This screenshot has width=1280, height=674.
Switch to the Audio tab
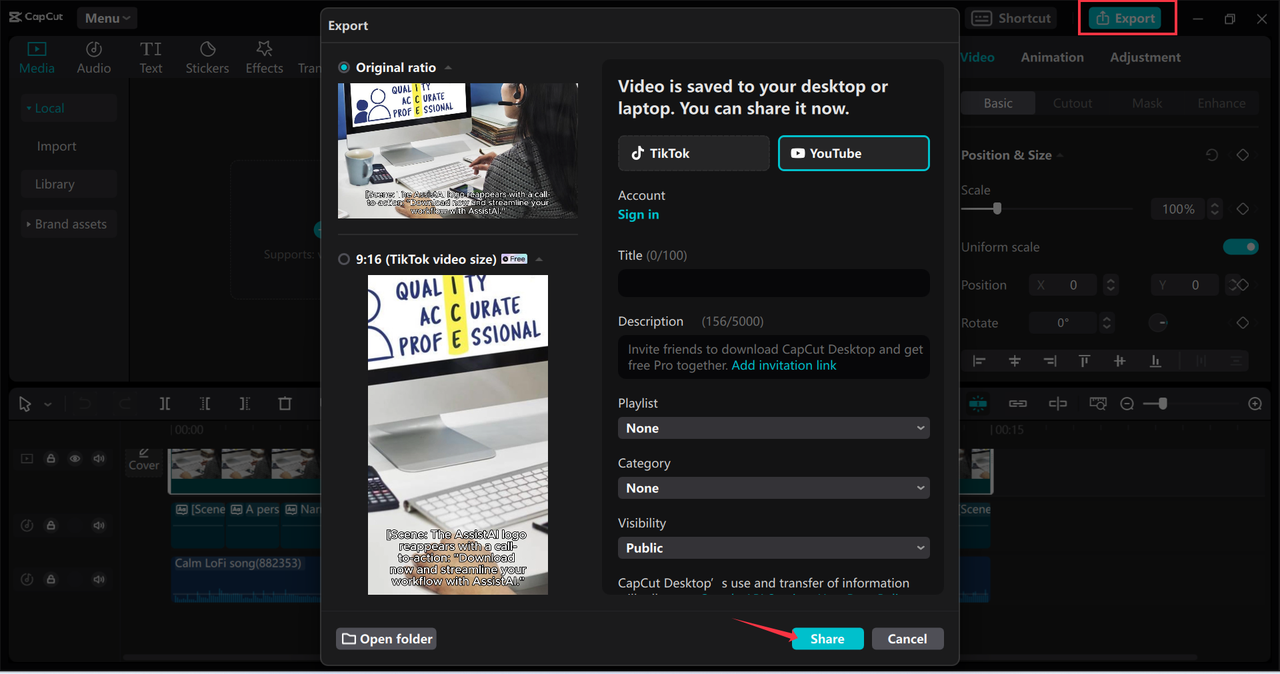pyautogui.click(x=94, y=57)
